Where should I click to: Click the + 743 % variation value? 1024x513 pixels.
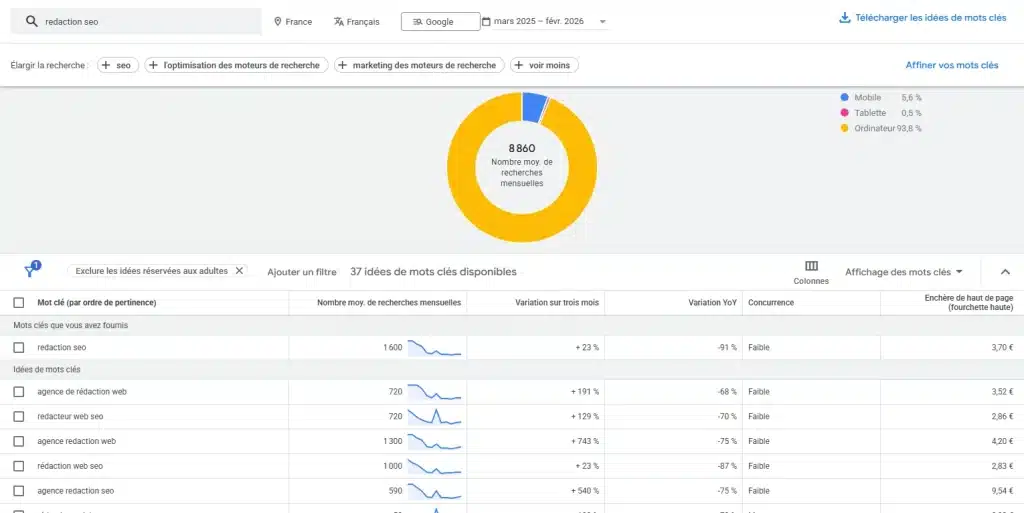point(584,441)
